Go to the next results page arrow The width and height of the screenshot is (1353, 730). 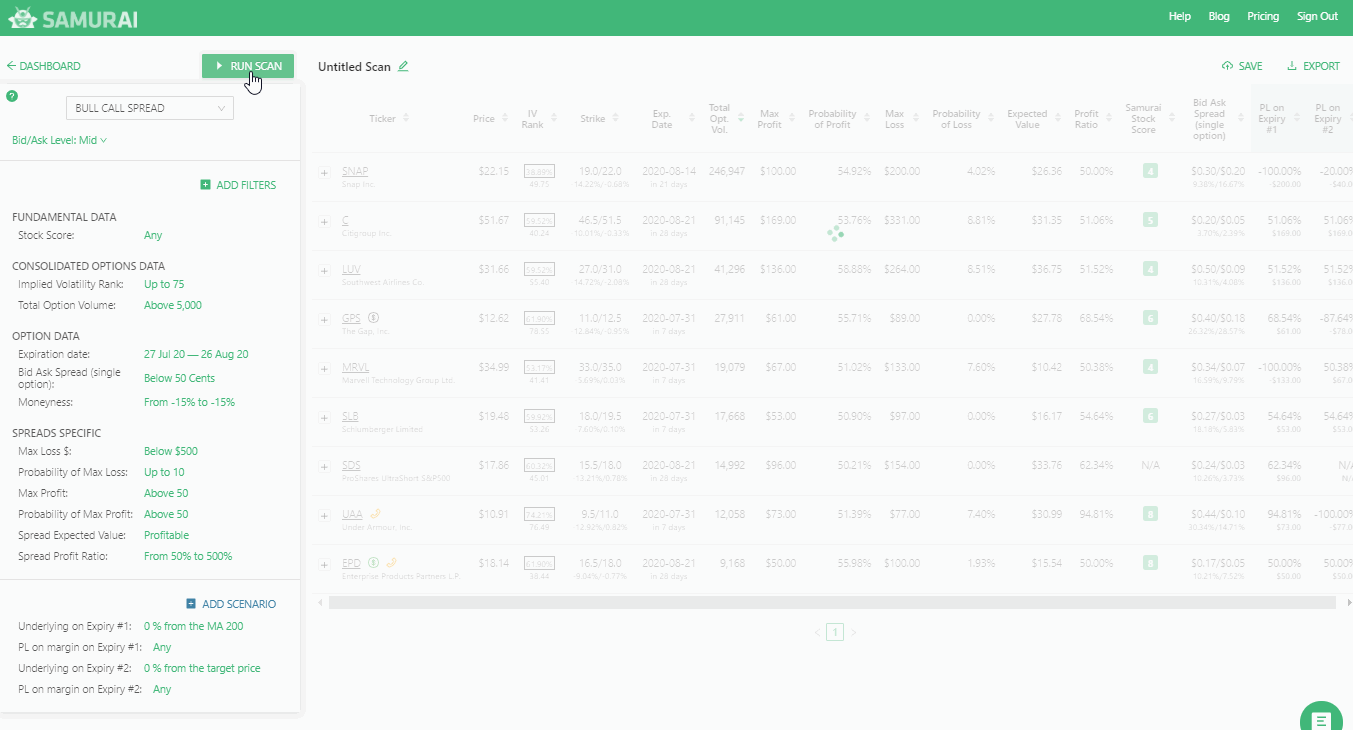coord(853,632)
